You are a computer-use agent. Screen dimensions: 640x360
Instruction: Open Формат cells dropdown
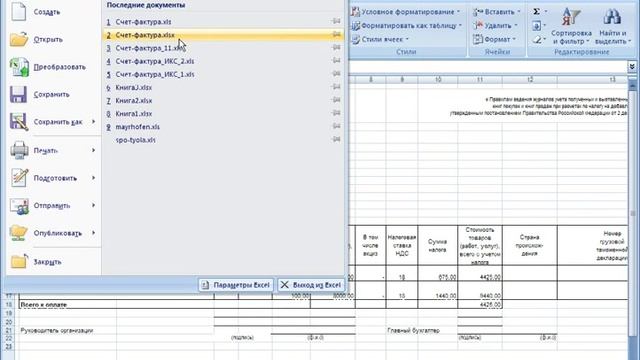pos(495,39)
